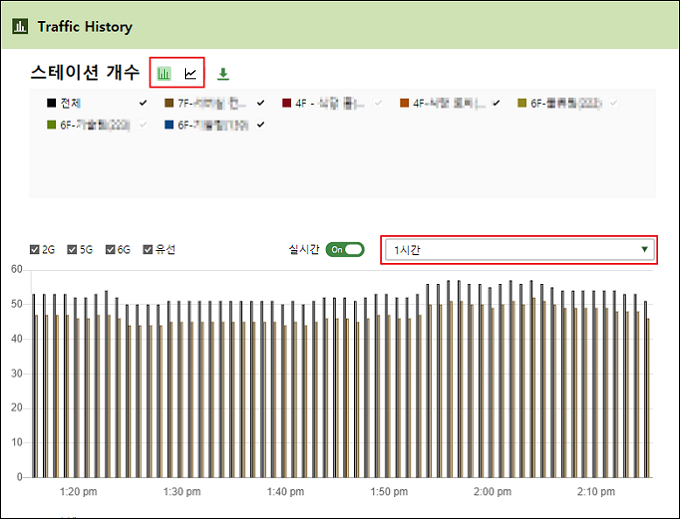Toggle the 6F green legend checkmark
Viewport: 680px width, 519px height.
(143, 125)
